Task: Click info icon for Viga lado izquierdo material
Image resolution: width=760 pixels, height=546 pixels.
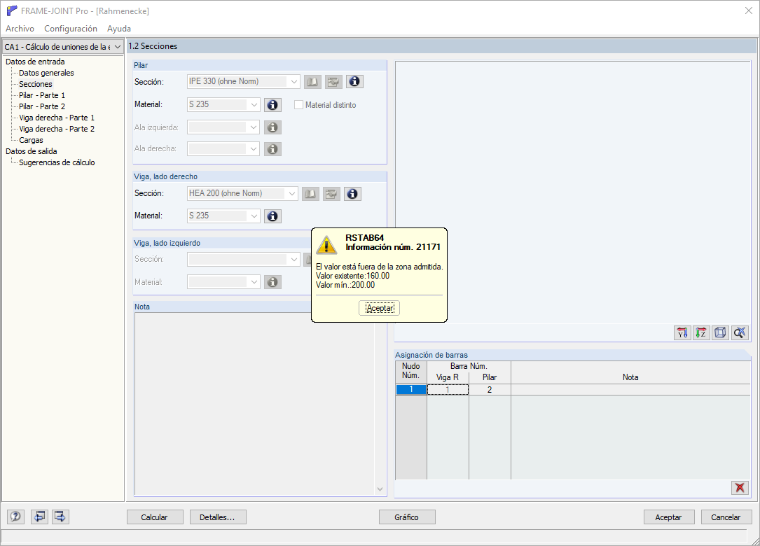Action: [x=272, y=282]
